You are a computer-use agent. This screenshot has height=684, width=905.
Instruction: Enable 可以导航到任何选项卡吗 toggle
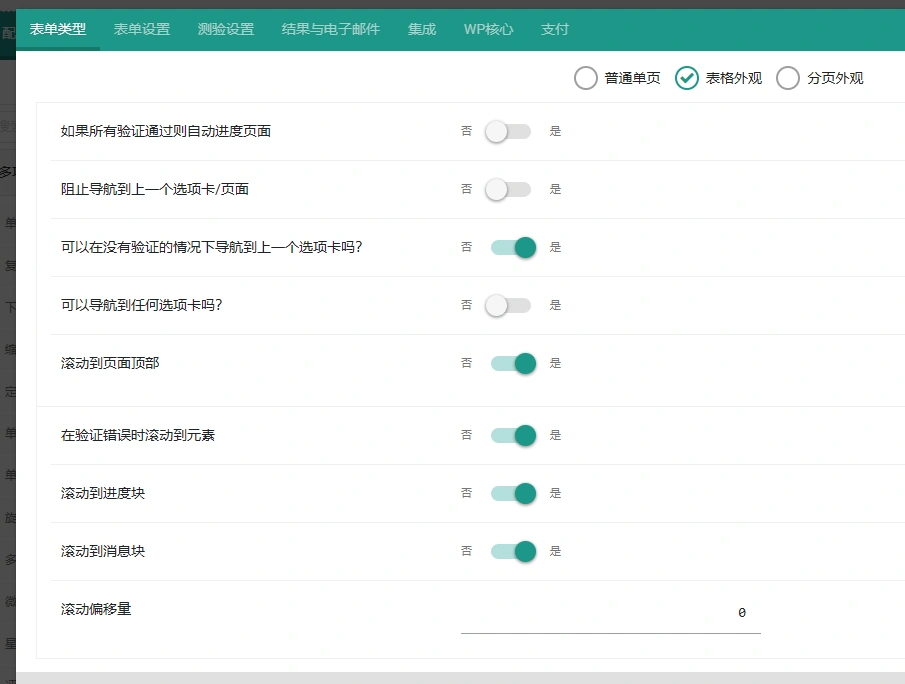pyautogui.click(x=507, y=305)
